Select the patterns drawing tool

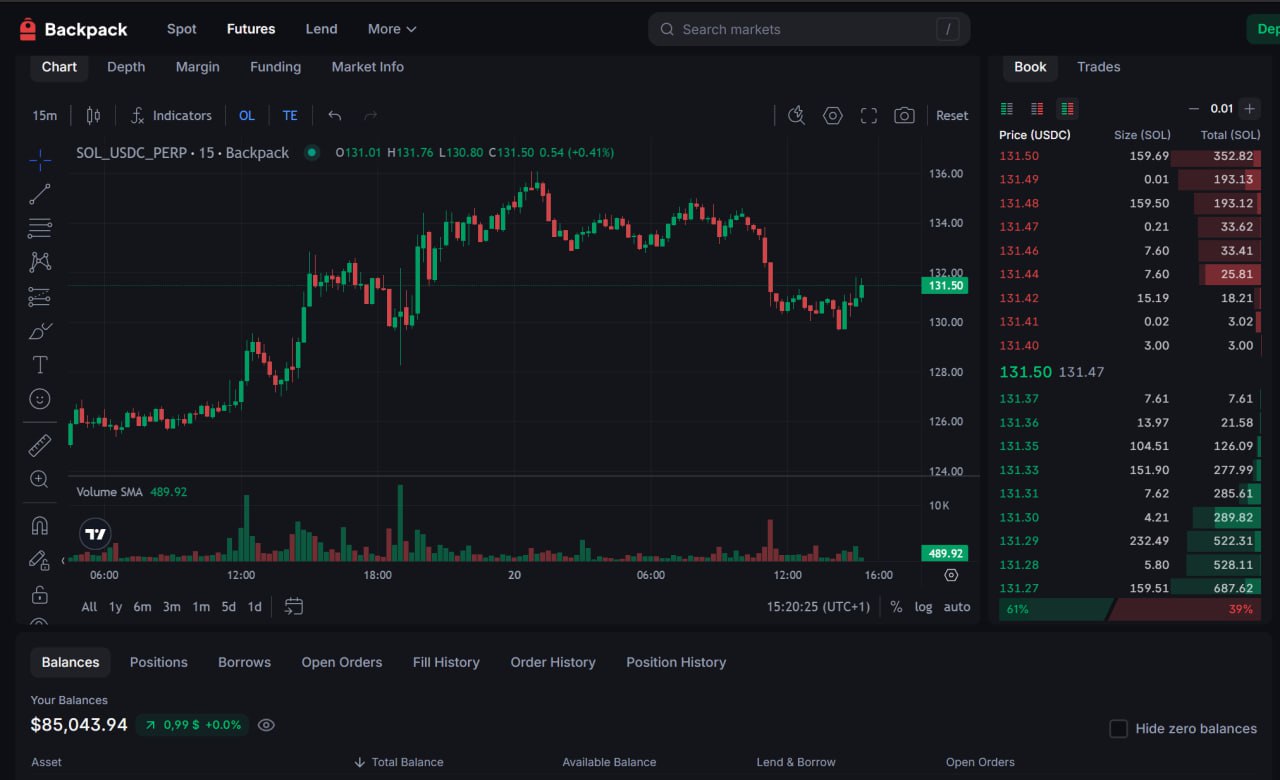pyautogui.click(x=40, y=262)
